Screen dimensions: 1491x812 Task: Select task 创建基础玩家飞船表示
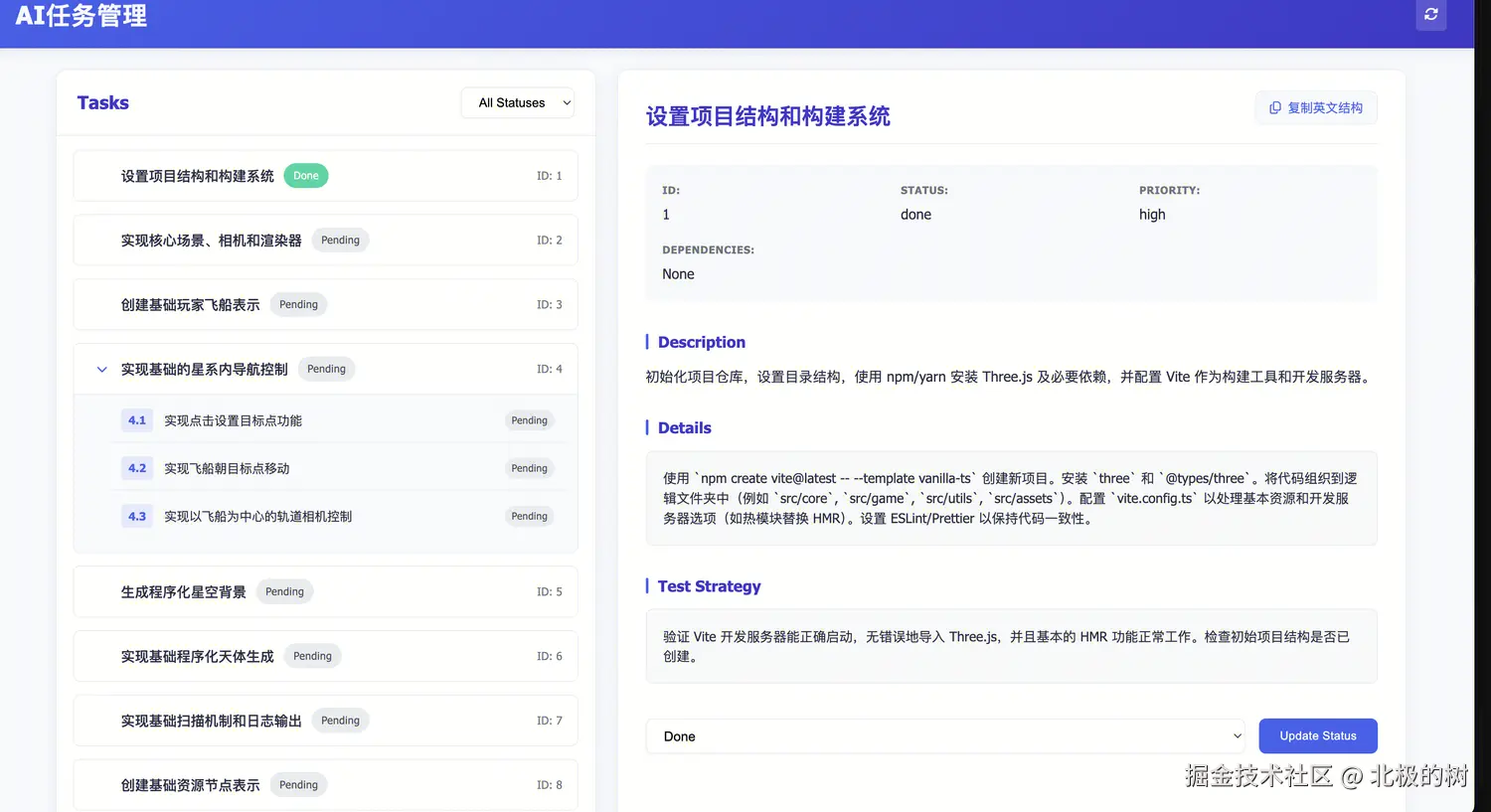(326, 304)
